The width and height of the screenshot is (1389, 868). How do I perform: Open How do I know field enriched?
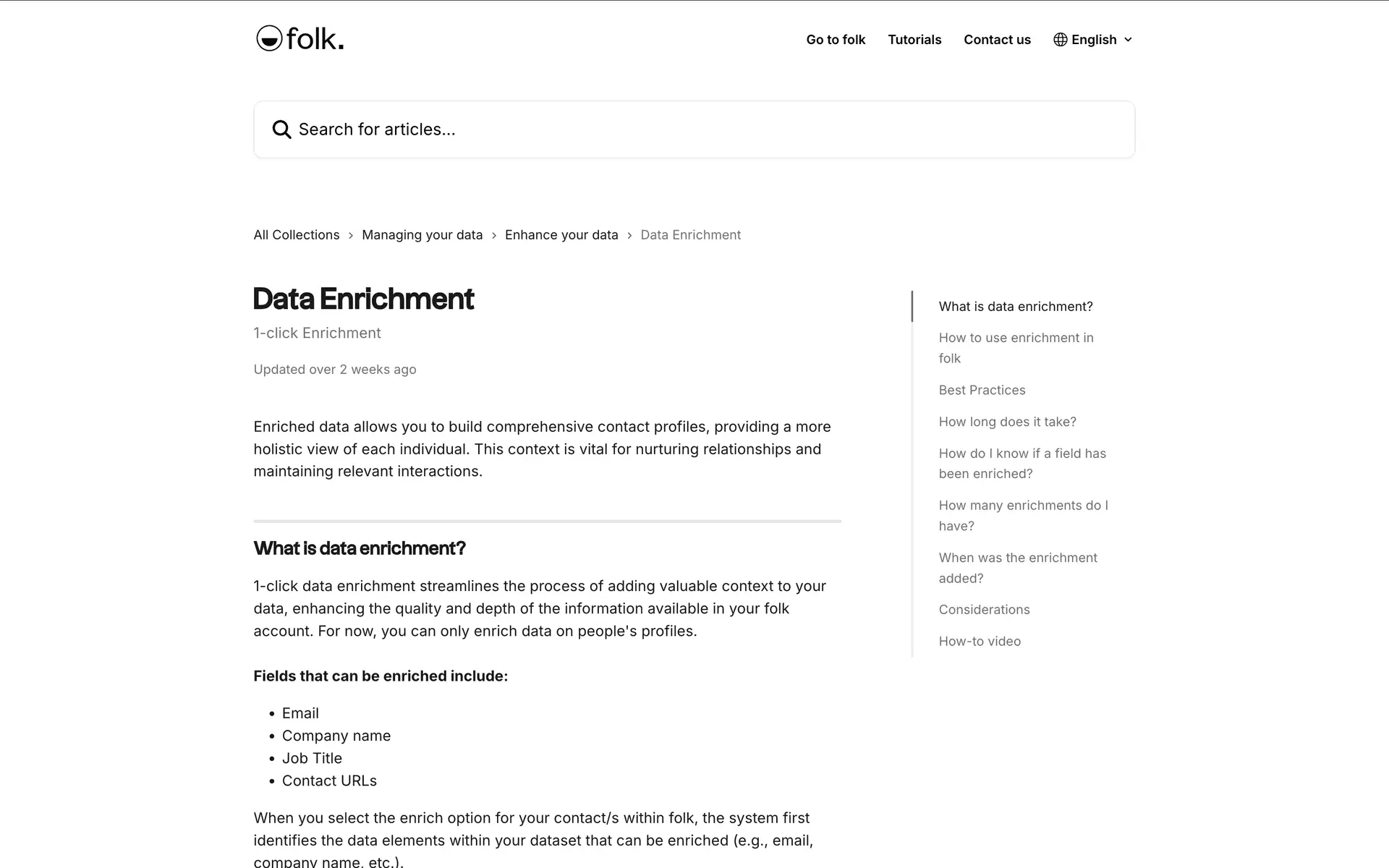pos(1021,464)
